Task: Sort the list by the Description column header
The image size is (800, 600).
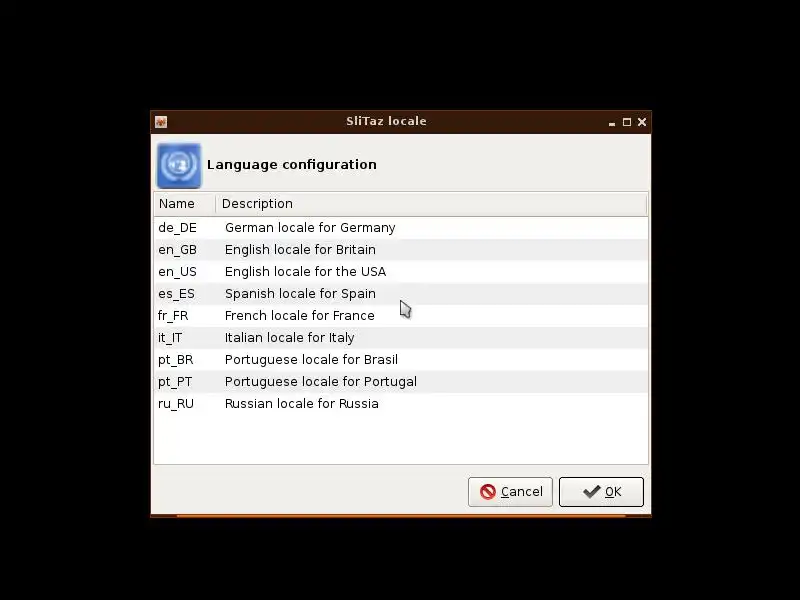Action: 431,204
